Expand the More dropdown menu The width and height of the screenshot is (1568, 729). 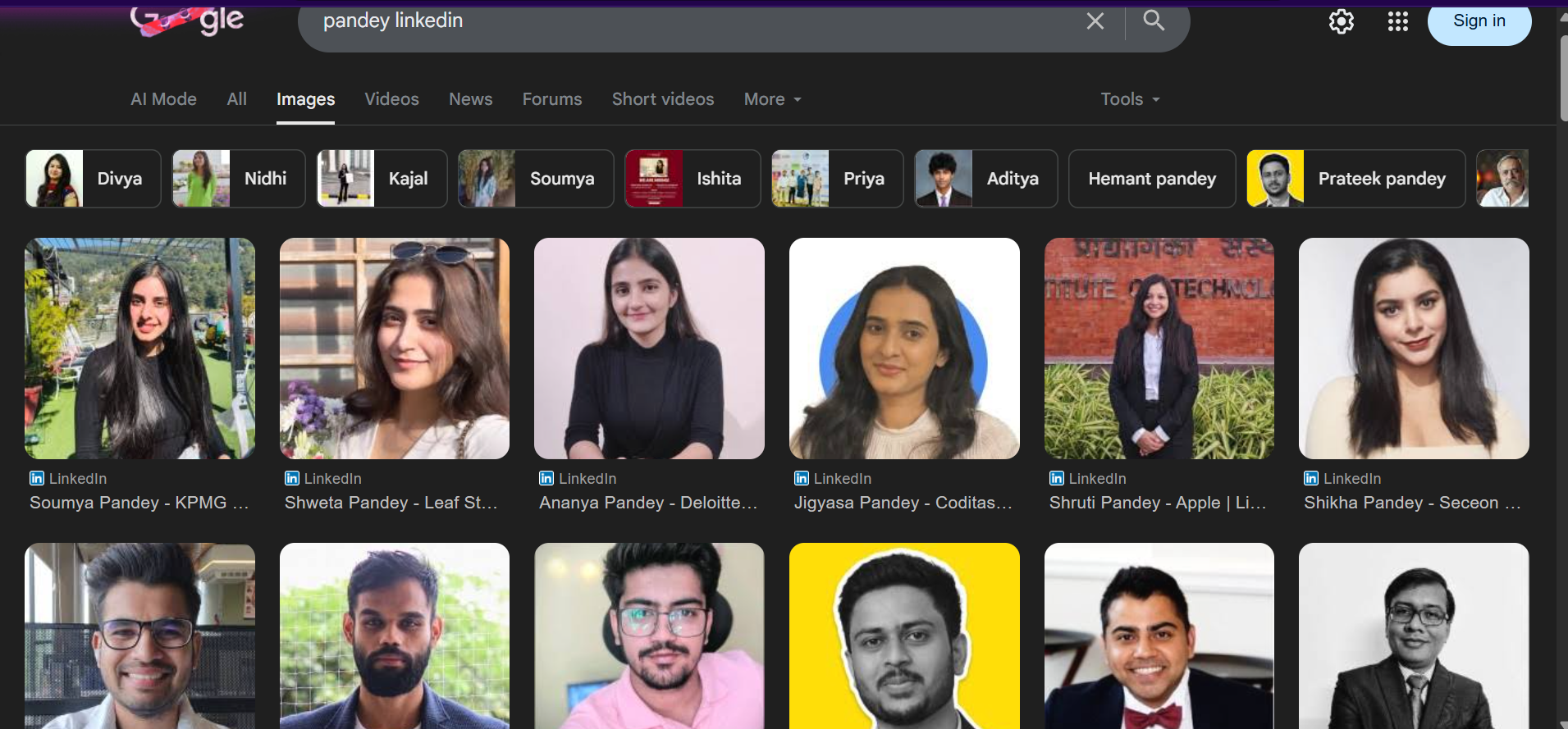(772, 99)
